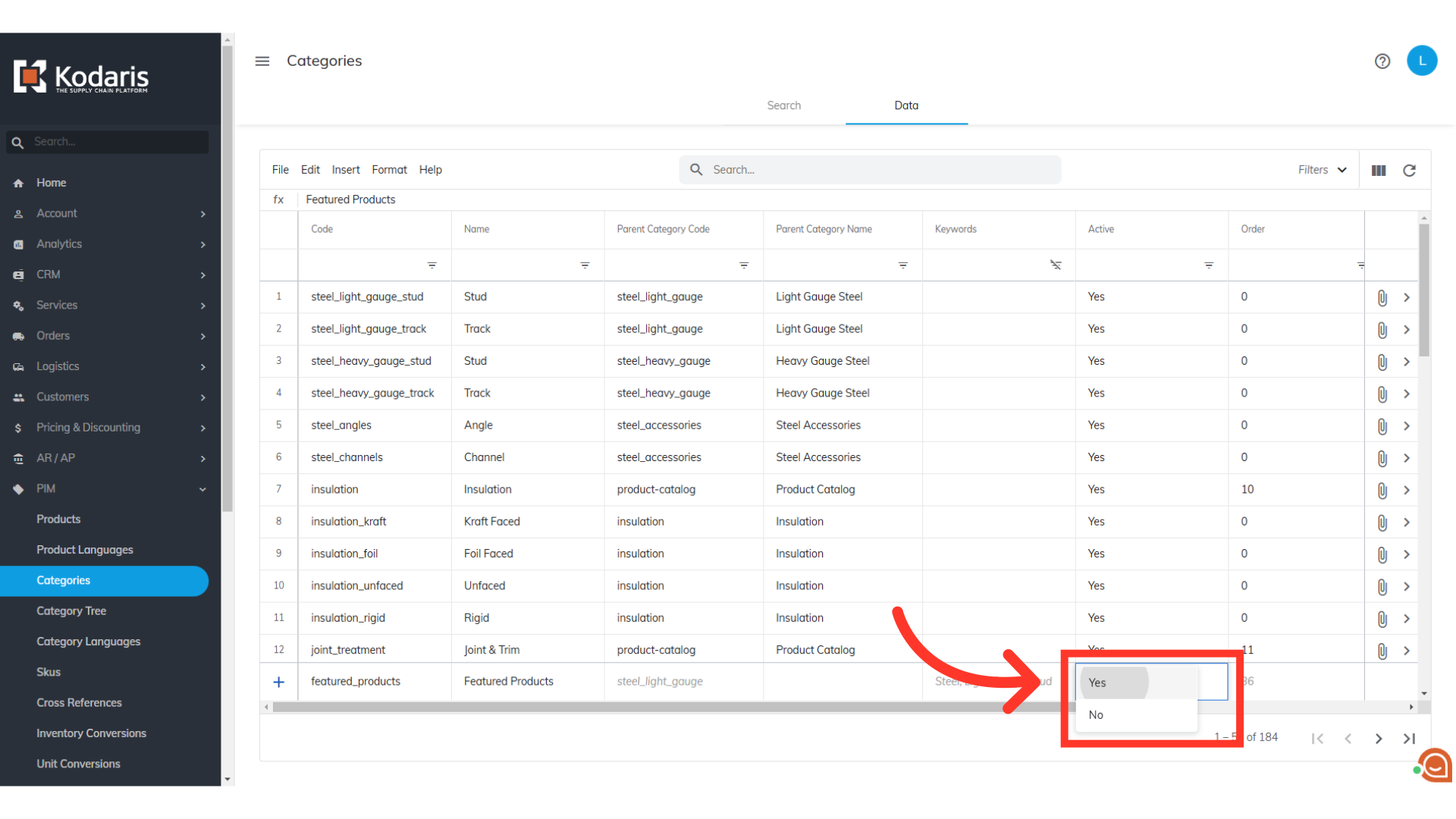Open the help question mark icon
The image size is (1456, 819).
coord(1382,61)
